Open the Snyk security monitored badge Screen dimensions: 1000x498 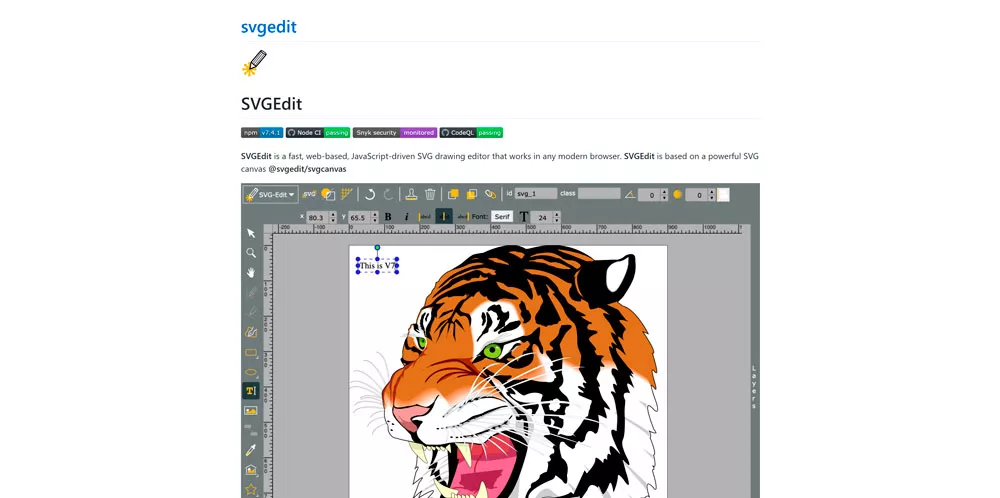pyautogui.click(x=395, y=133)
